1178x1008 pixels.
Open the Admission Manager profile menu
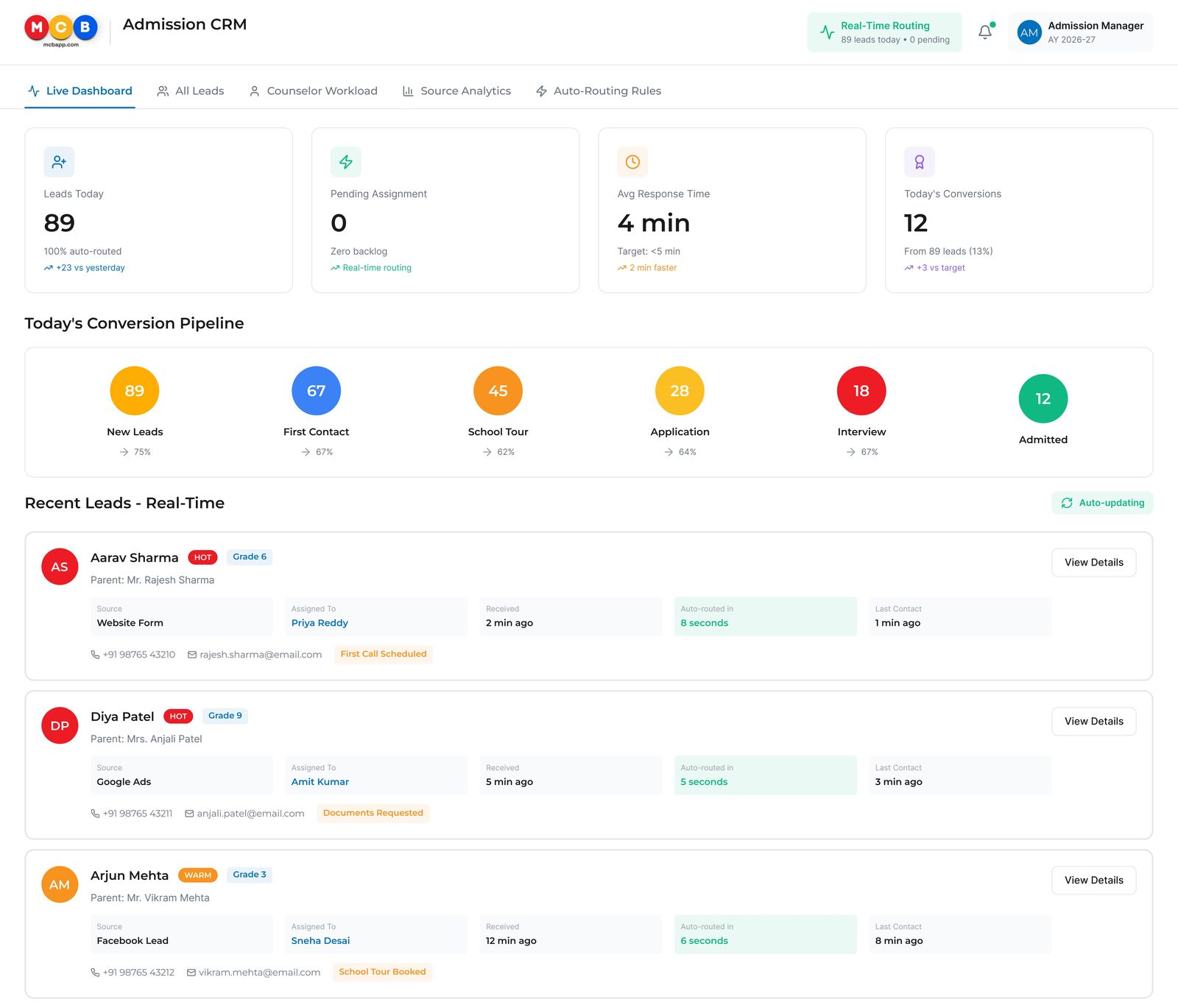[x=1080, y=32]
